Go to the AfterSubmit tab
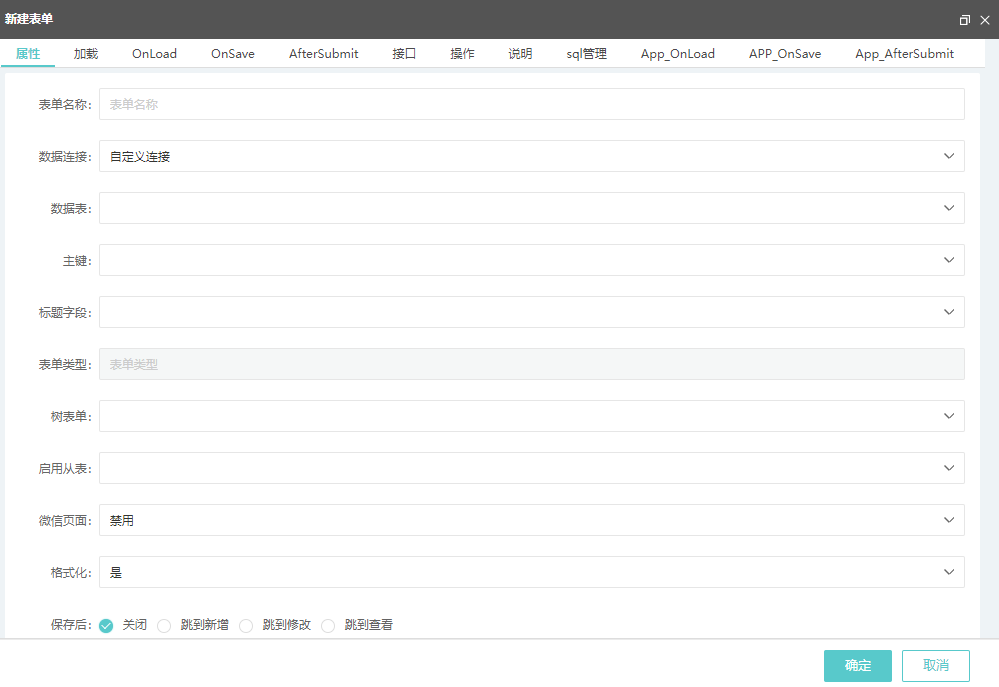Viewport: 999px width, 687px height. click(324, 54)
